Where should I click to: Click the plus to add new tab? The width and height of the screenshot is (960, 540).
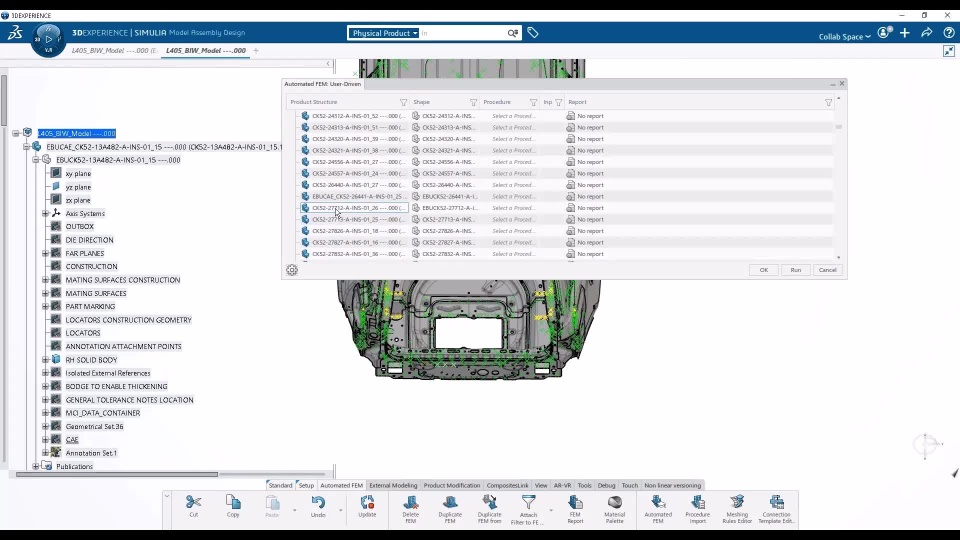[256, 51]
